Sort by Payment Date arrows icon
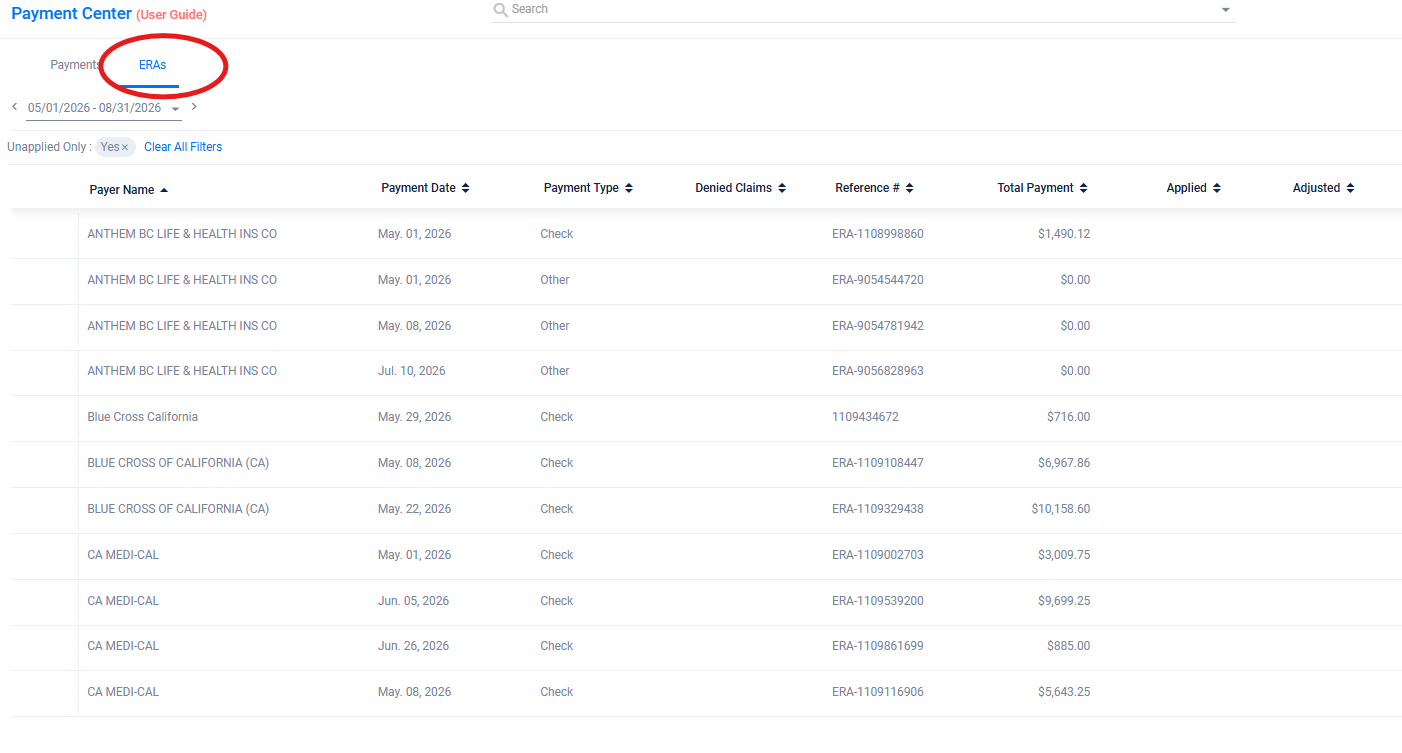Image resolution: width=1402 pixels, height=753 pixels. tap(465, 188)
